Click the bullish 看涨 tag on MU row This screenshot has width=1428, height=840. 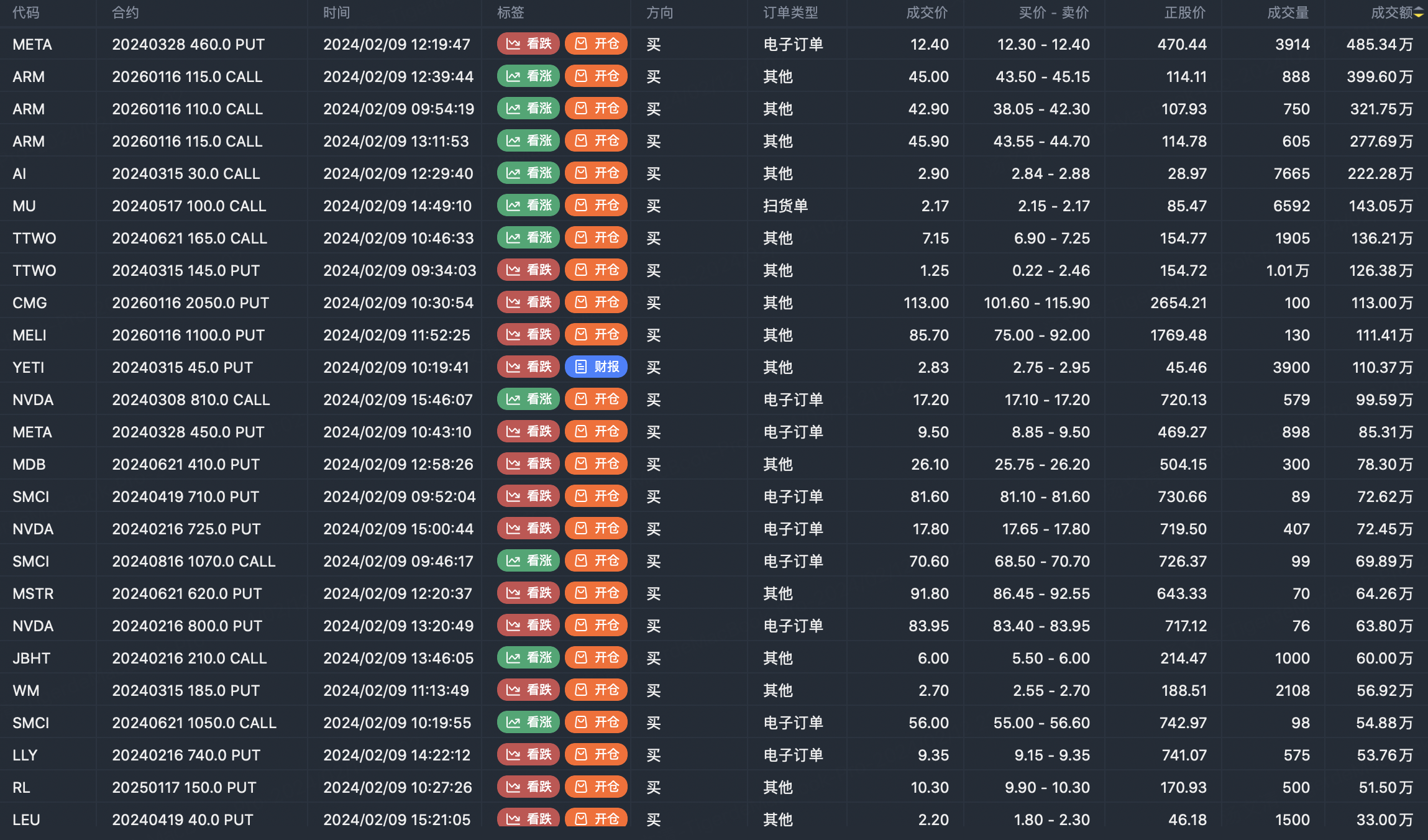click(x=528, y=206)
